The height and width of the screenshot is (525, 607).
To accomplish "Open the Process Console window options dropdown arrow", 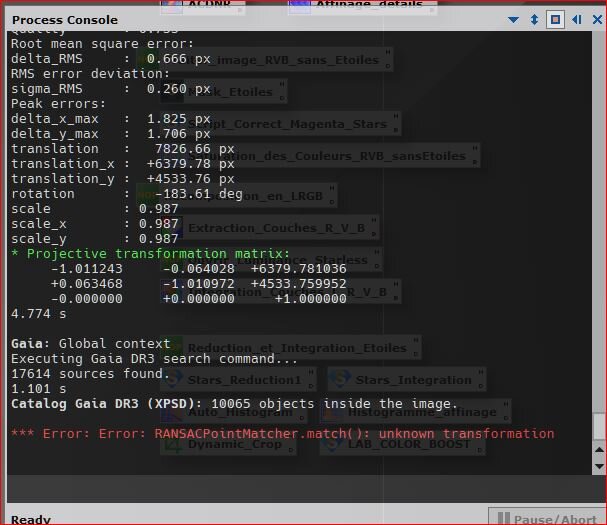I will coord(513,19).
